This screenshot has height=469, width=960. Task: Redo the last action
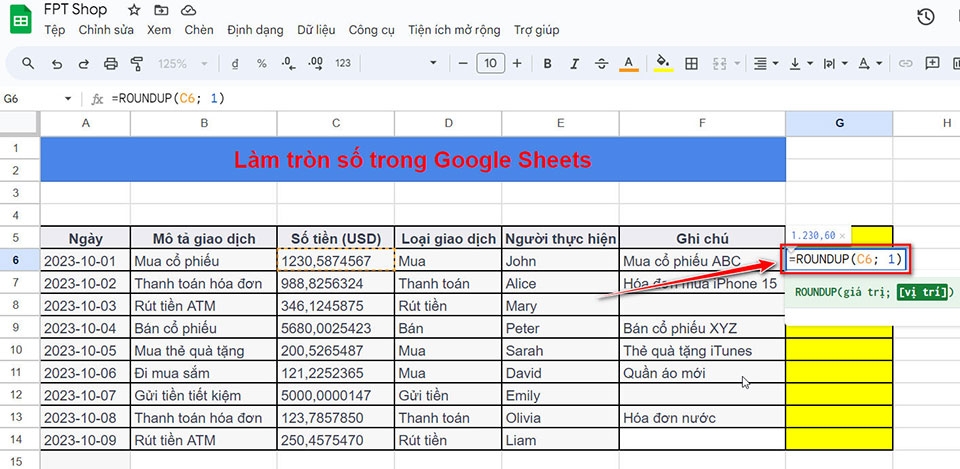(84, 63)
